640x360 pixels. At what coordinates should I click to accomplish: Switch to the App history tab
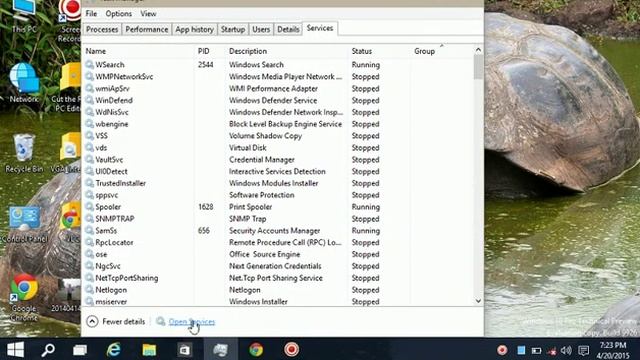(x=194, y=29)
